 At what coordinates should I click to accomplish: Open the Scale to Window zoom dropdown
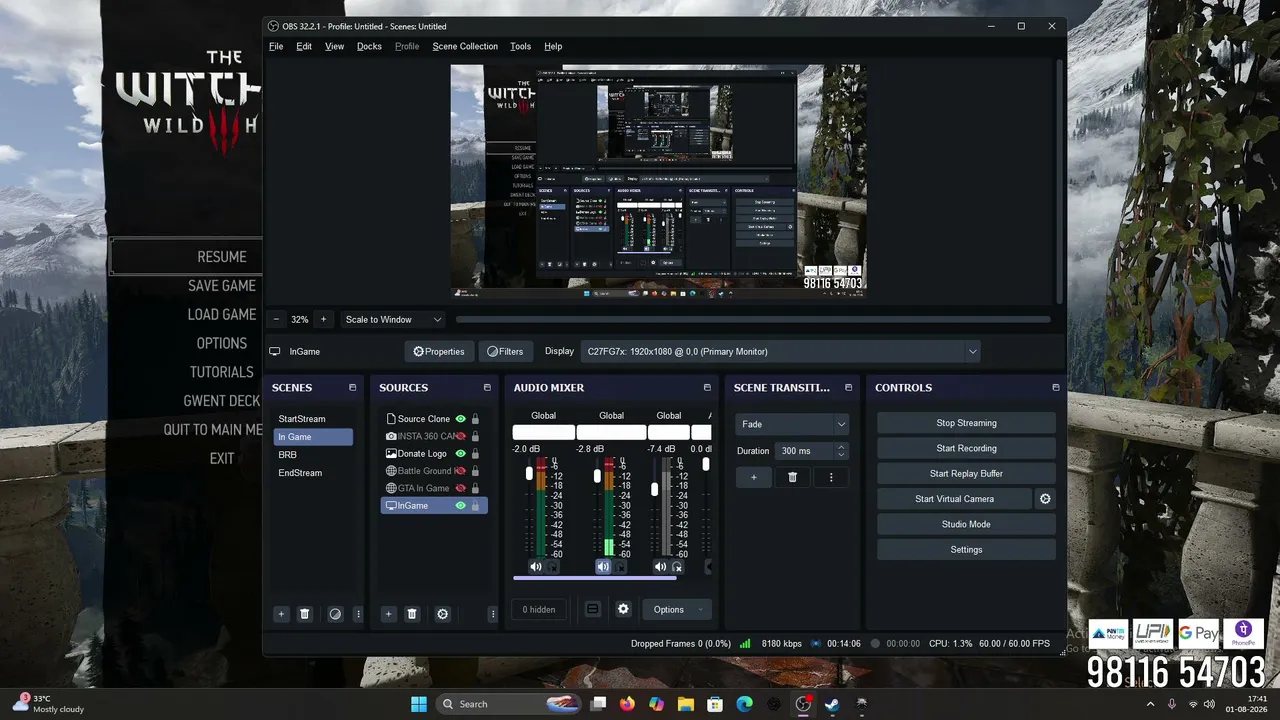pos(393,320)
